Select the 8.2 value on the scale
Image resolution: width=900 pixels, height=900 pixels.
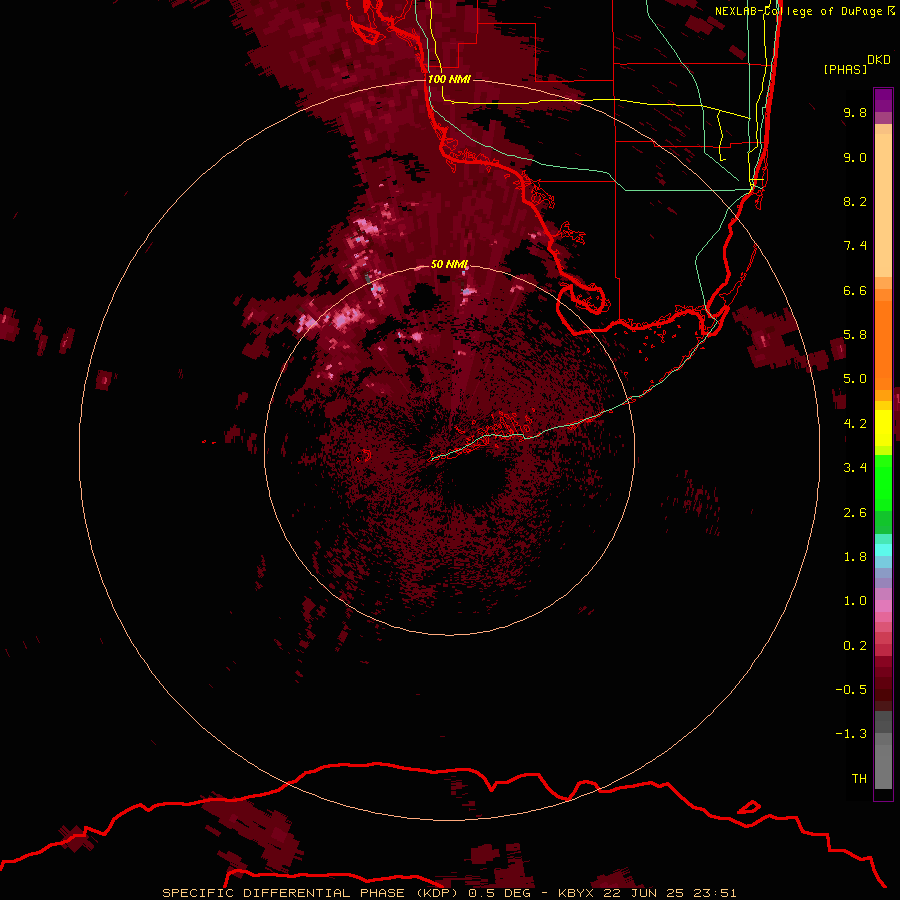click(855, 201)
